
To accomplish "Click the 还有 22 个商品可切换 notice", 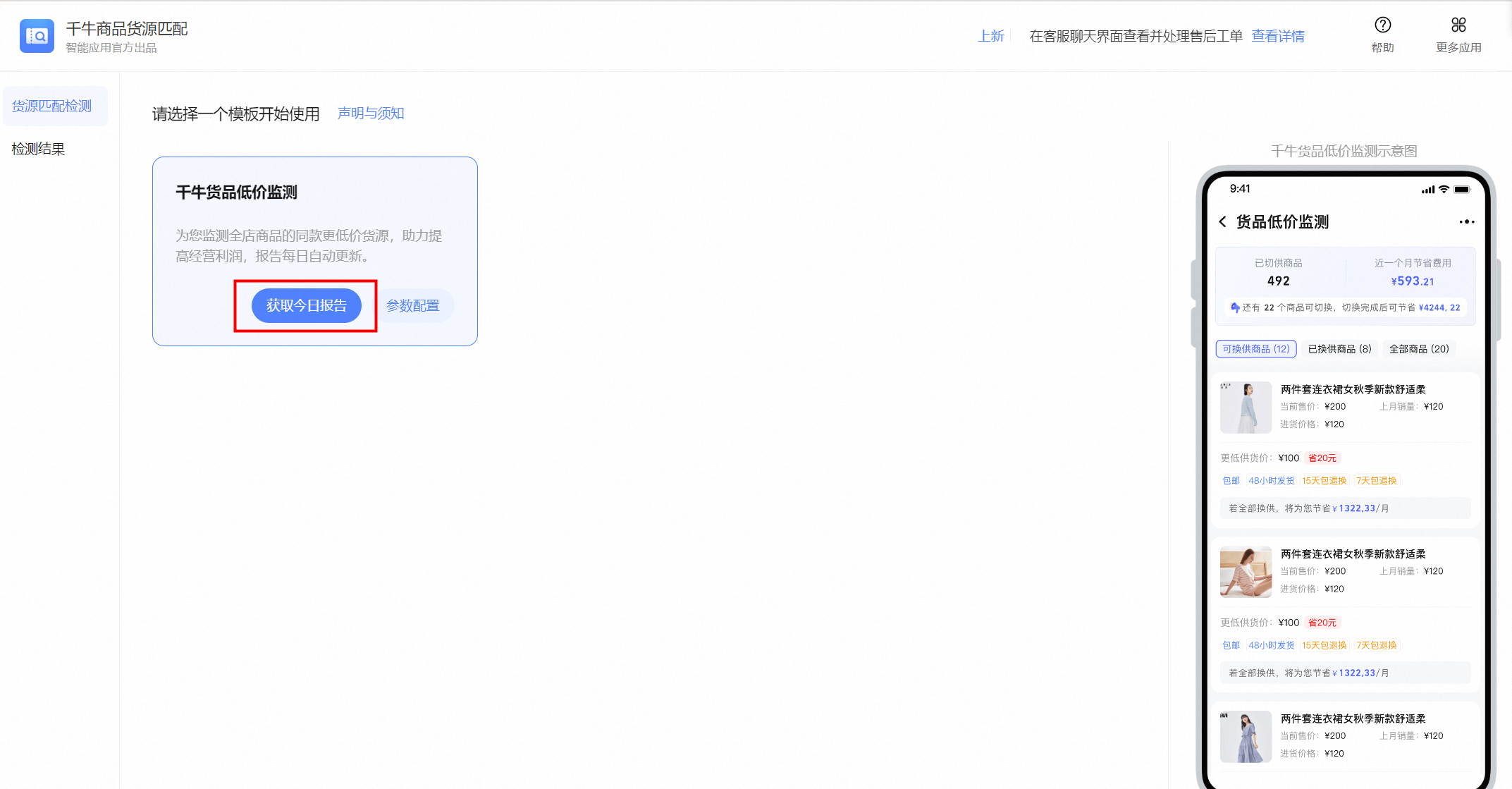I will click(x=1345, y=307).
